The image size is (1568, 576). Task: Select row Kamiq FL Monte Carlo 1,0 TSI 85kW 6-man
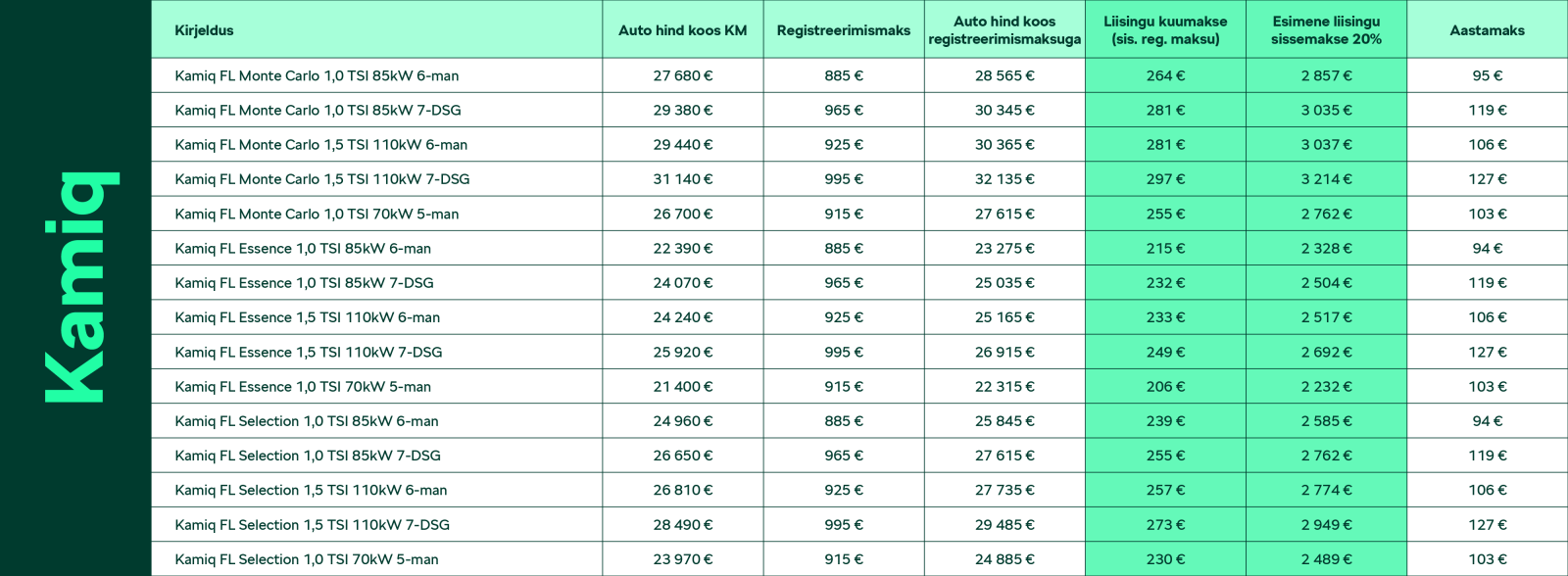click(859, 75)
